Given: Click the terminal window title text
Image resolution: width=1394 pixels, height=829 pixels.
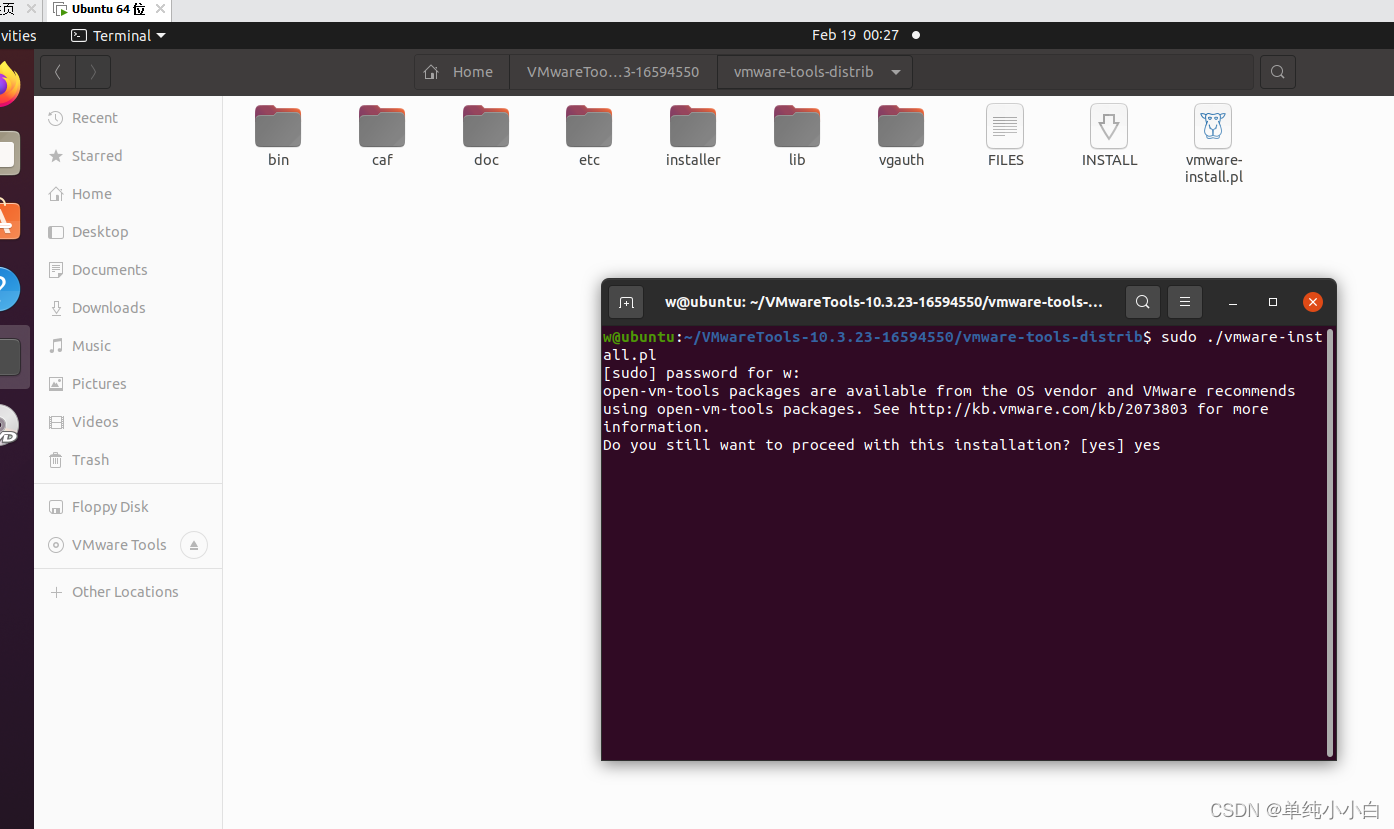Looking at the screenshot, I should coord(884,302).
